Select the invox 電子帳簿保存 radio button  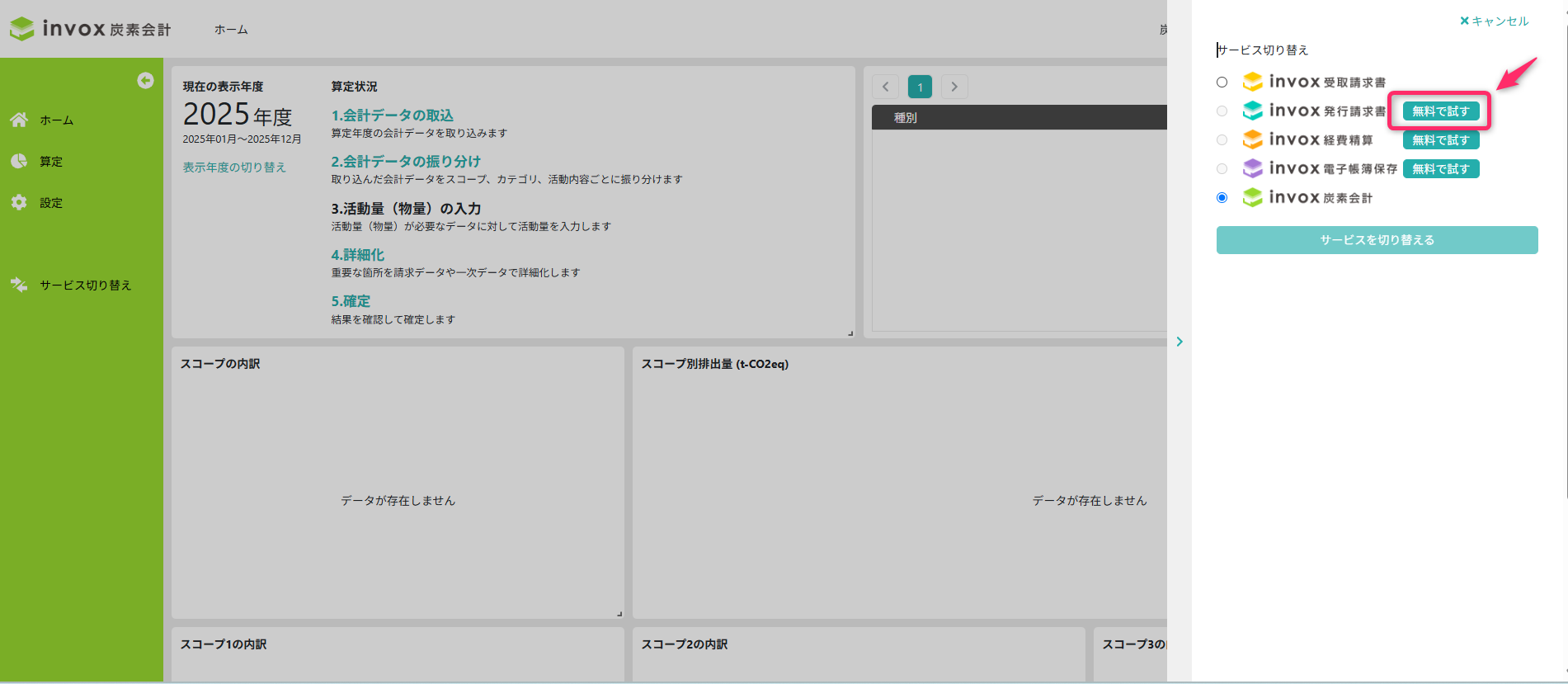coord(1222,168)
